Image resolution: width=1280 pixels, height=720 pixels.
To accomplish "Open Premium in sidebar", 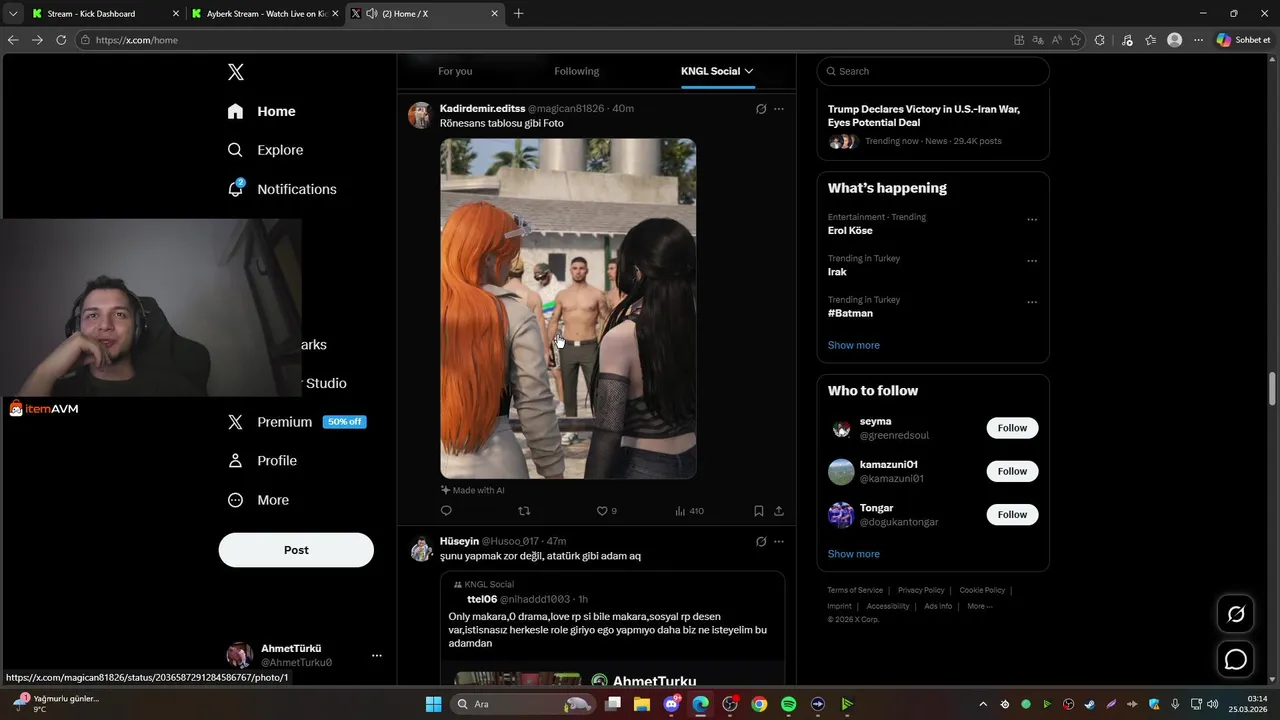I will pos(297,422).
